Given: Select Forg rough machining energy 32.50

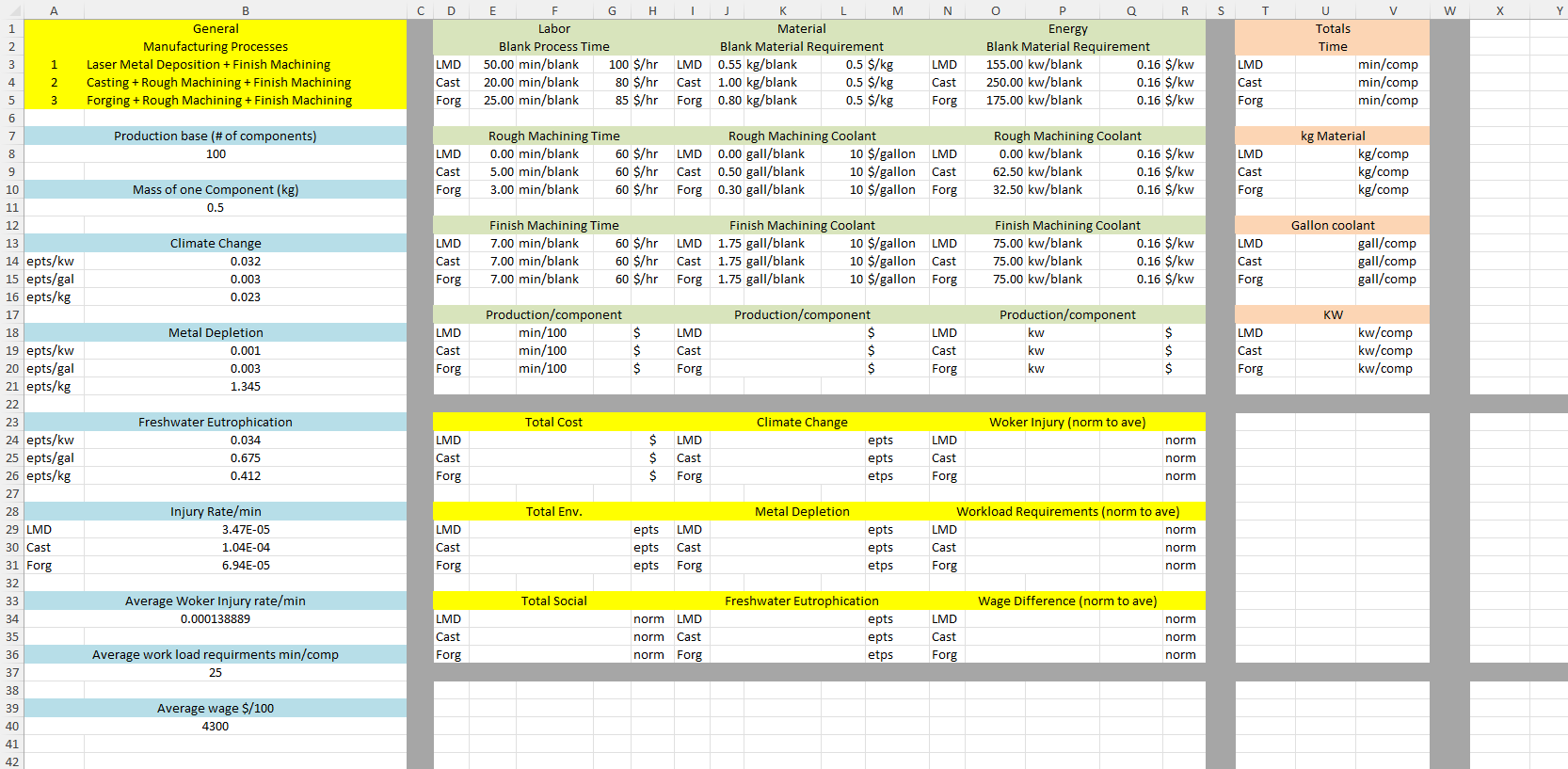Looking at the screenshot, I should [996, 189].
